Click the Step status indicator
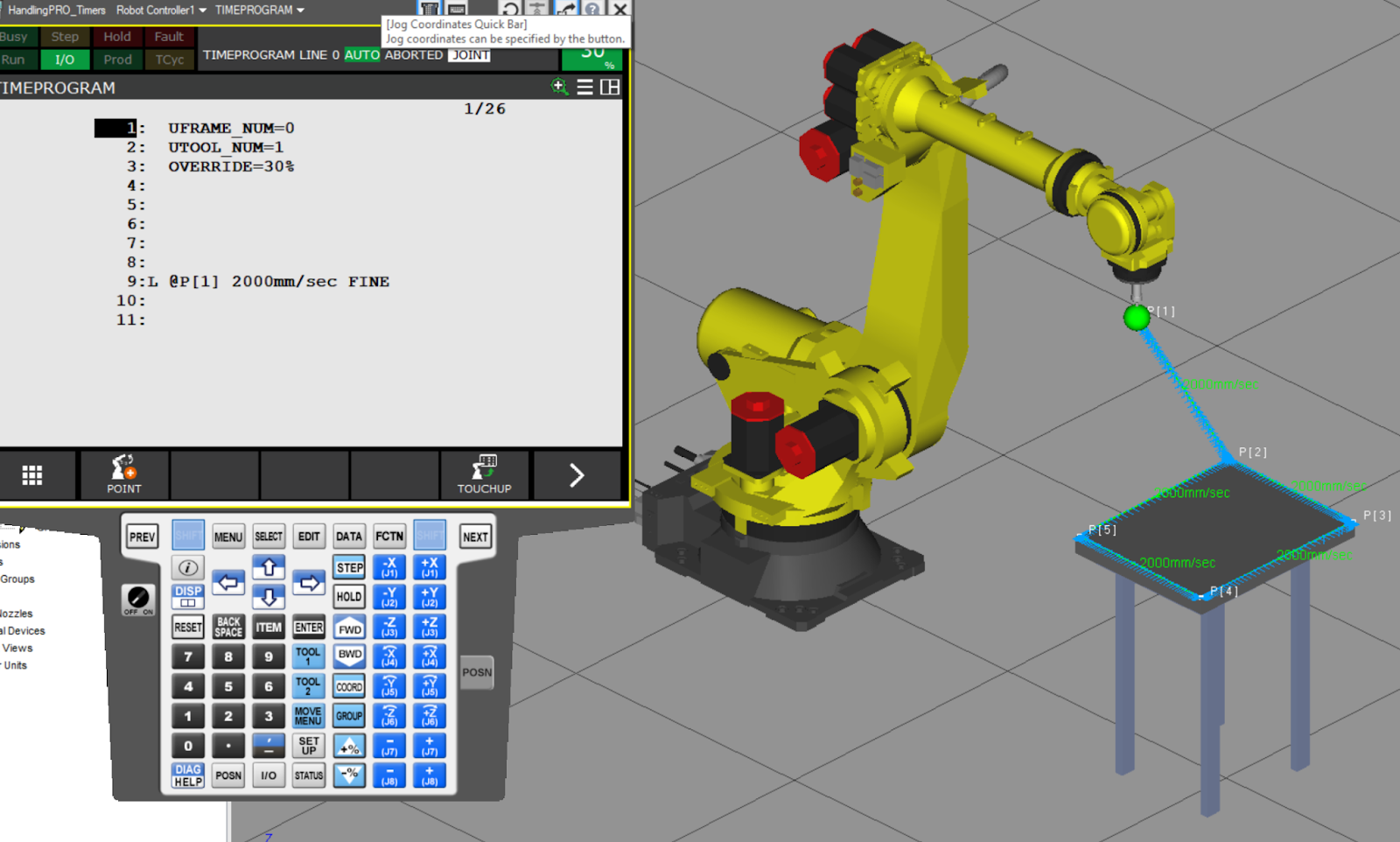This screenshot has height=842, width=1400. click(65, 37)
